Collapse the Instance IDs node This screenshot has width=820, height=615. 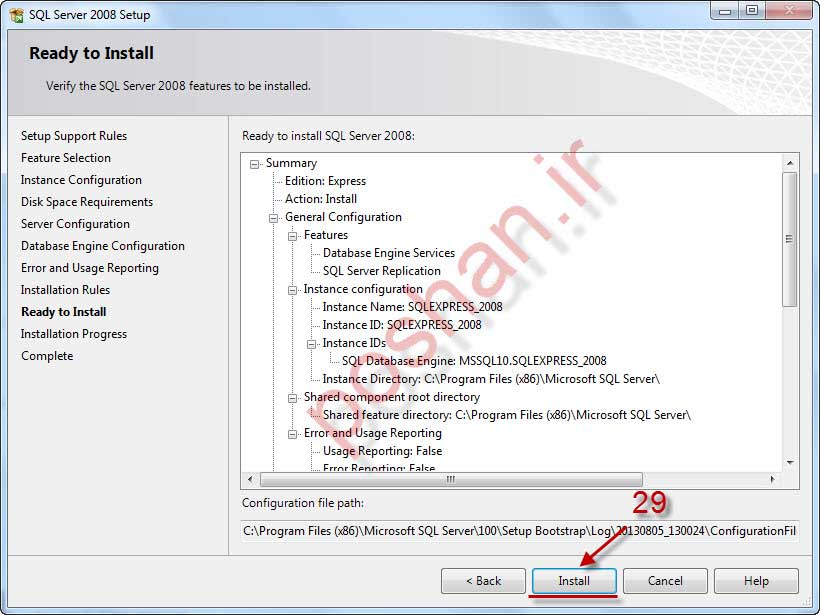(x=313, y=344)
